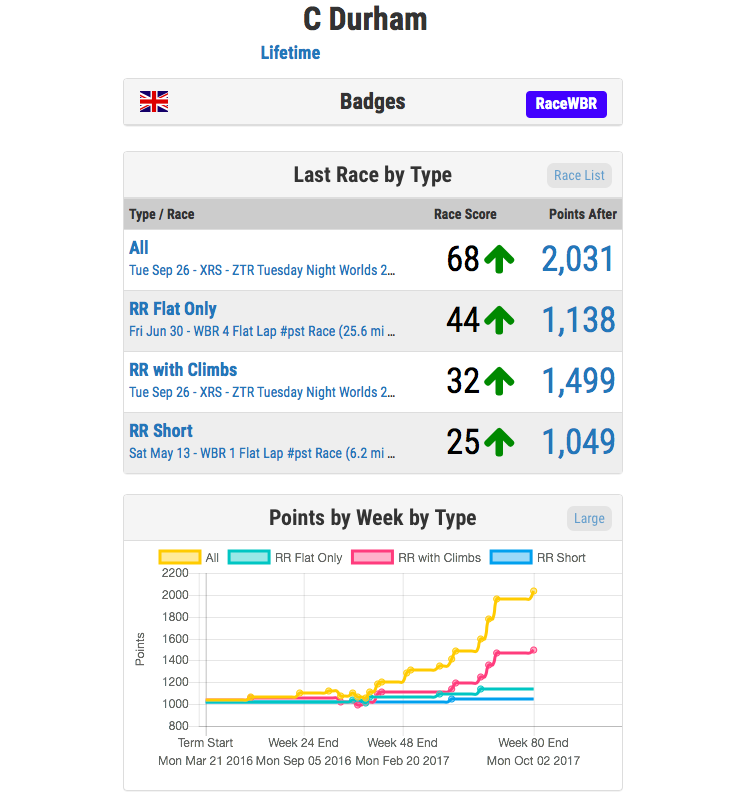The width and height of the screenshot is (756, 803).
Task: Enlarge chart with the Large button
Action: click(x=589, y=518)
